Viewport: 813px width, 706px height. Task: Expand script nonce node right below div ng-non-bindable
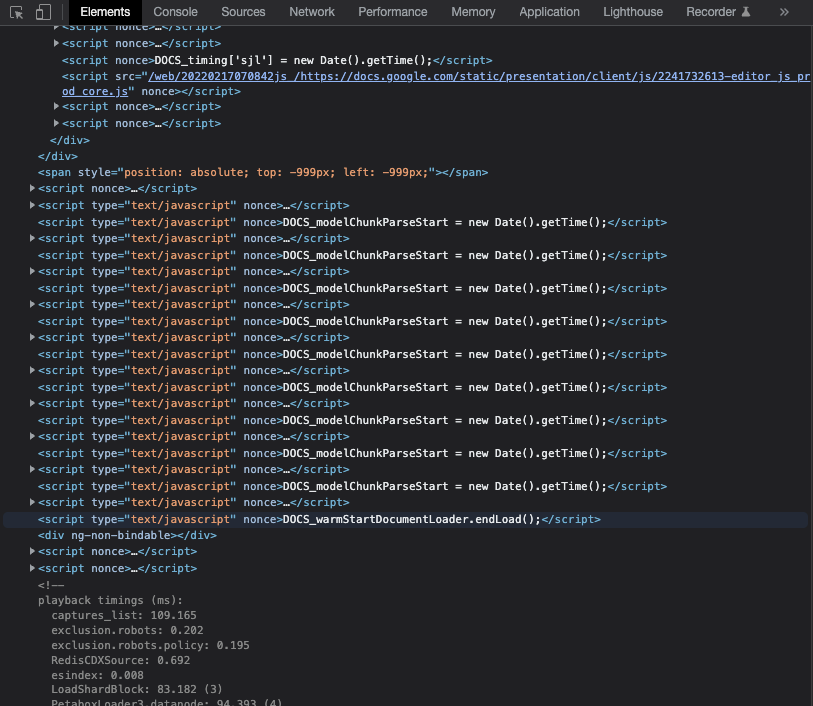pos(32,552)
